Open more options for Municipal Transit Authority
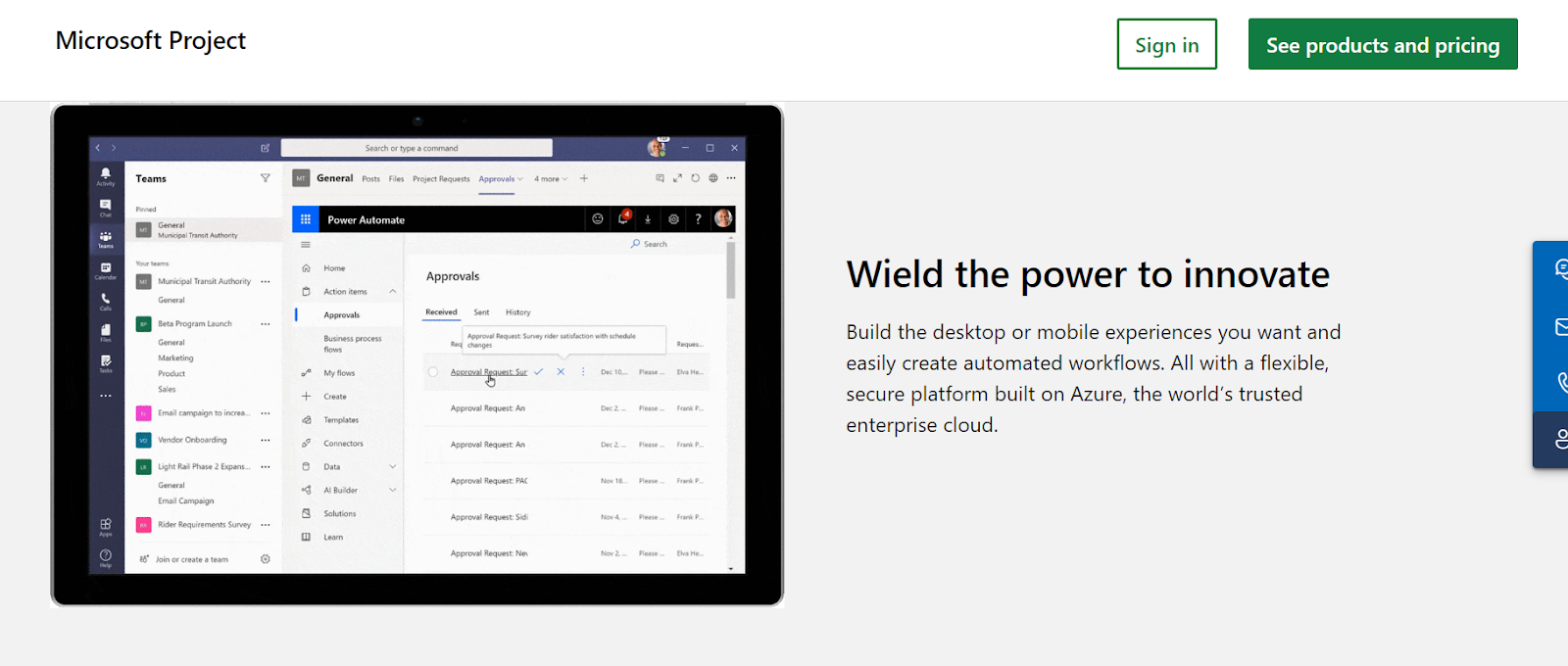The height and width of the screenshot is (666, 1568). point(266,281)
